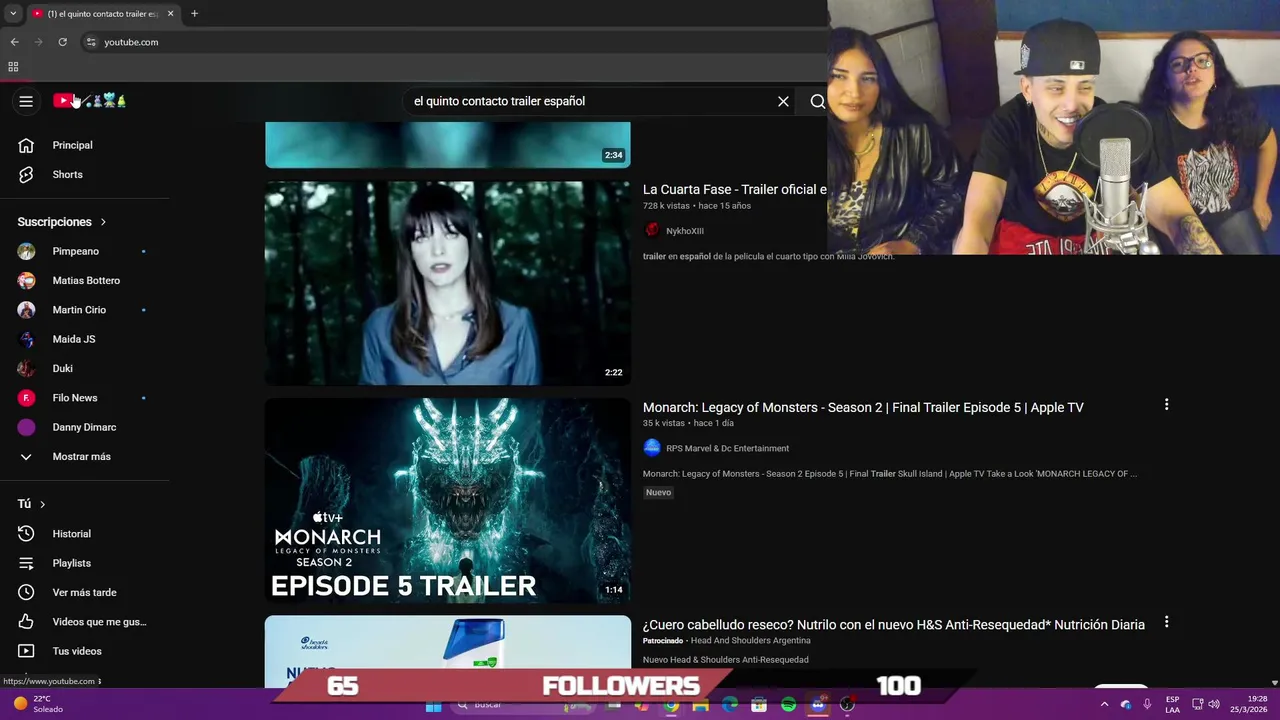Image resolution: width=1280 pixels, height=720 pixels.
Task: Open the Matias Bottero channel subscription
Action: click(85, 280)
